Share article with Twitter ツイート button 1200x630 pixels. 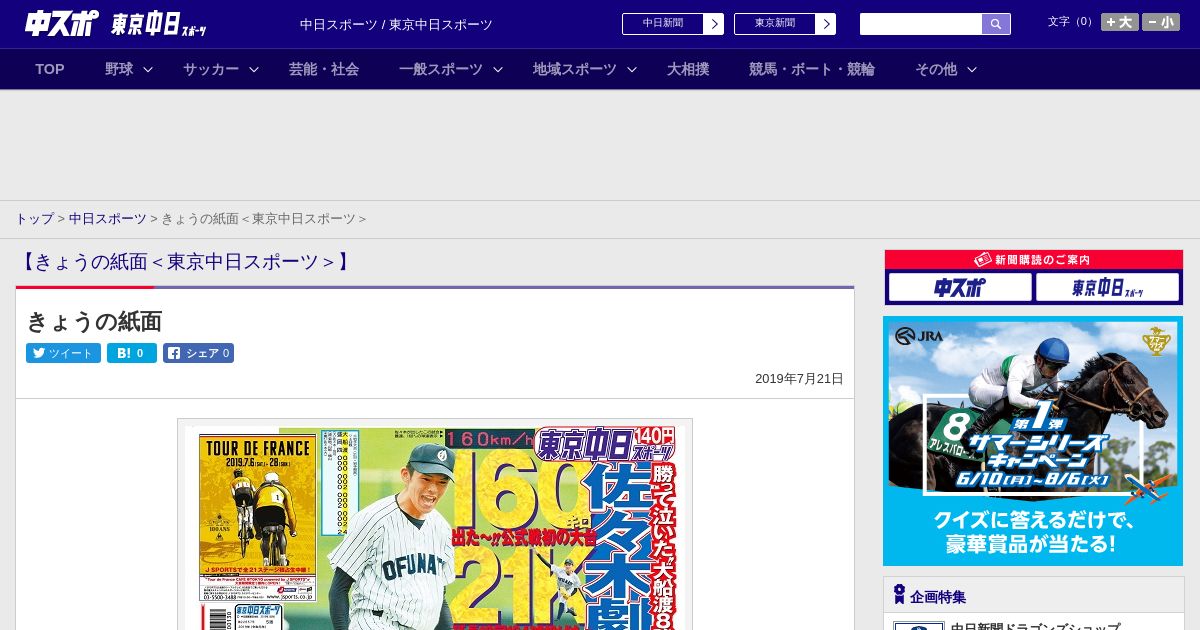pyautogui.click(x=63, y=353)
